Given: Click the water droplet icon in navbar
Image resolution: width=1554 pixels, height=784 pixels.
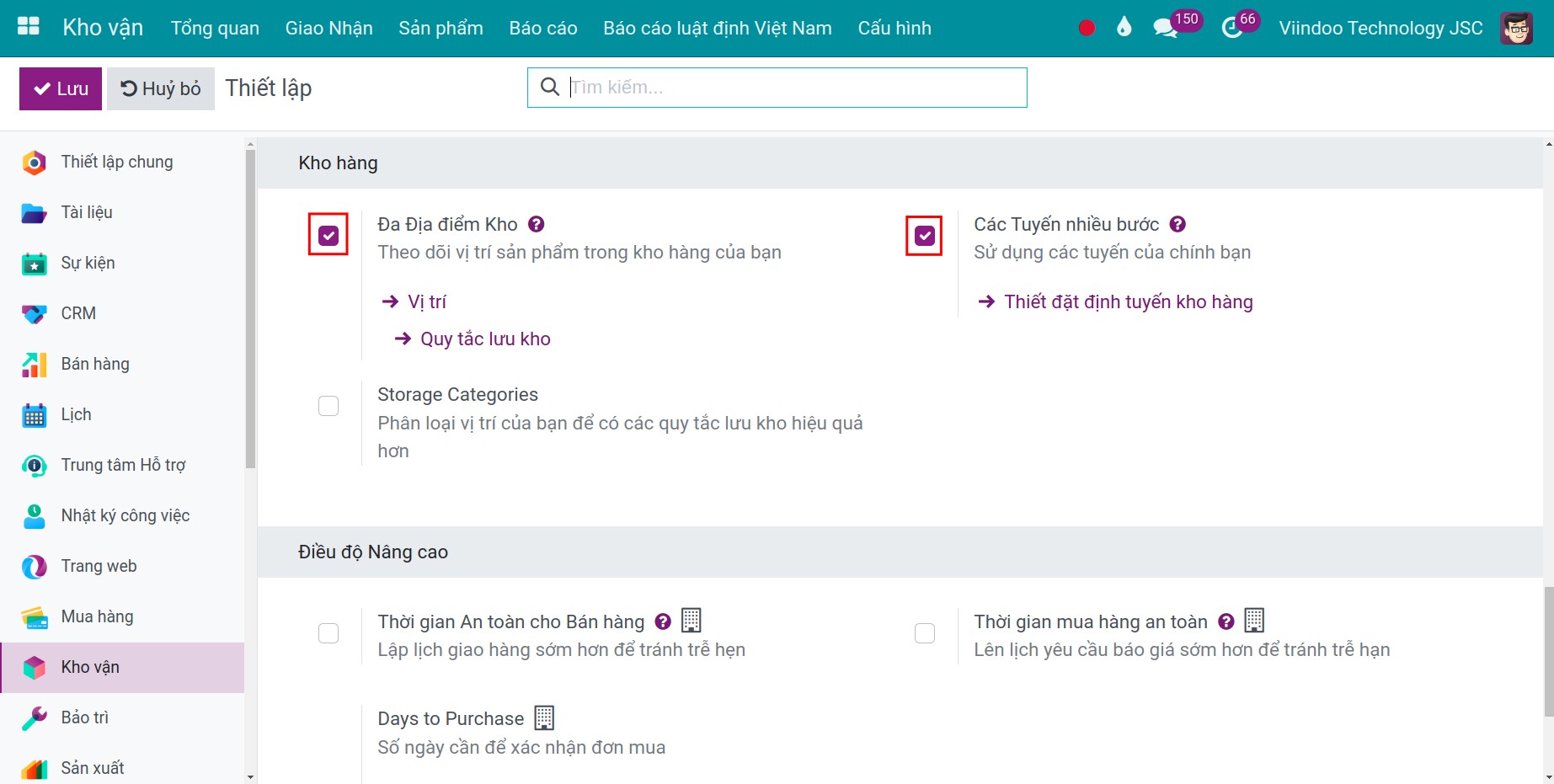Looking at the screenshot, I should point(1124,28).
